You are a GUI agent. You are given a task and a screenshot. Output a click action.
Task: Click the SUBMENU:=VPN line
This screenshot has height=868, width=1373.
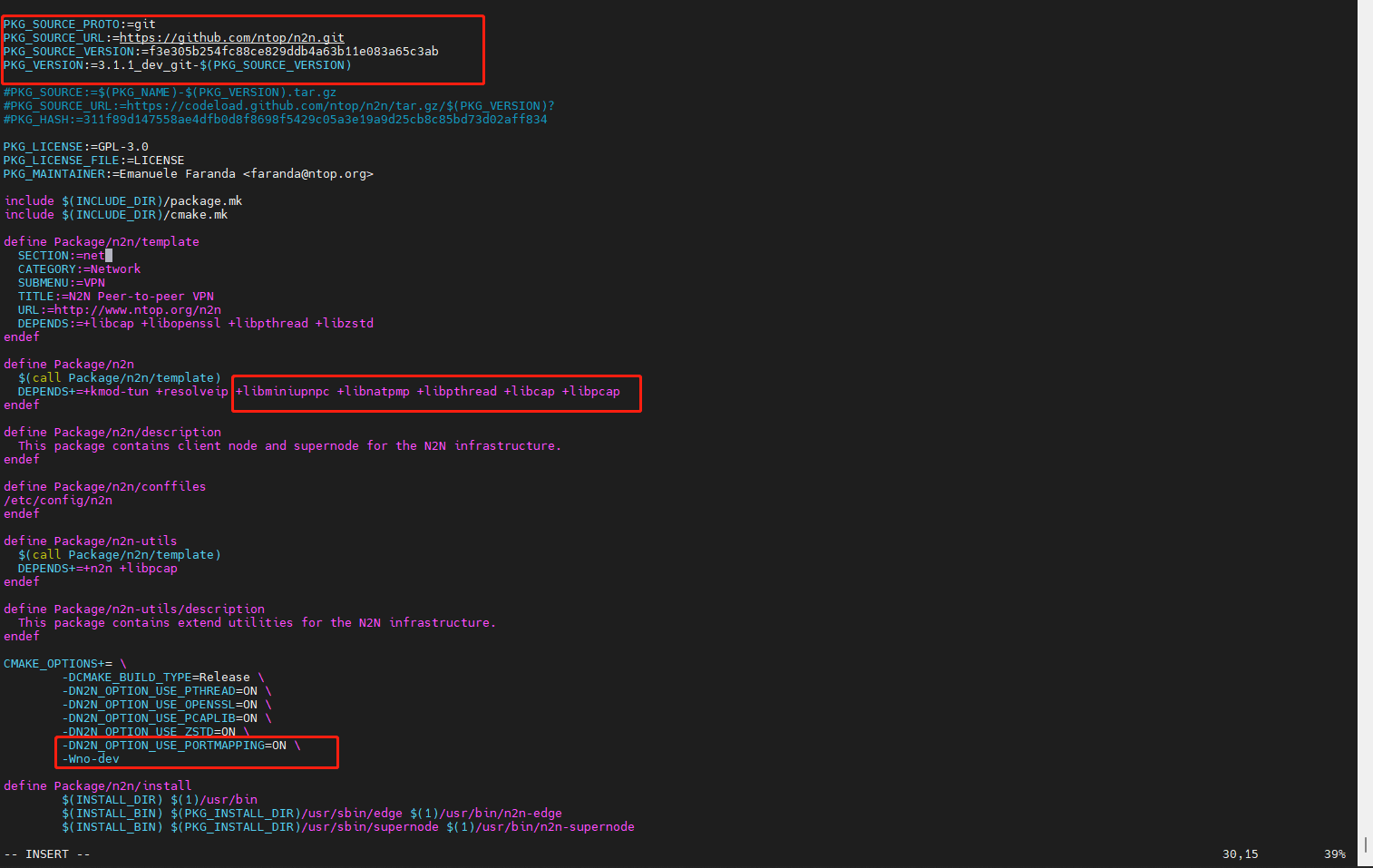62,283
